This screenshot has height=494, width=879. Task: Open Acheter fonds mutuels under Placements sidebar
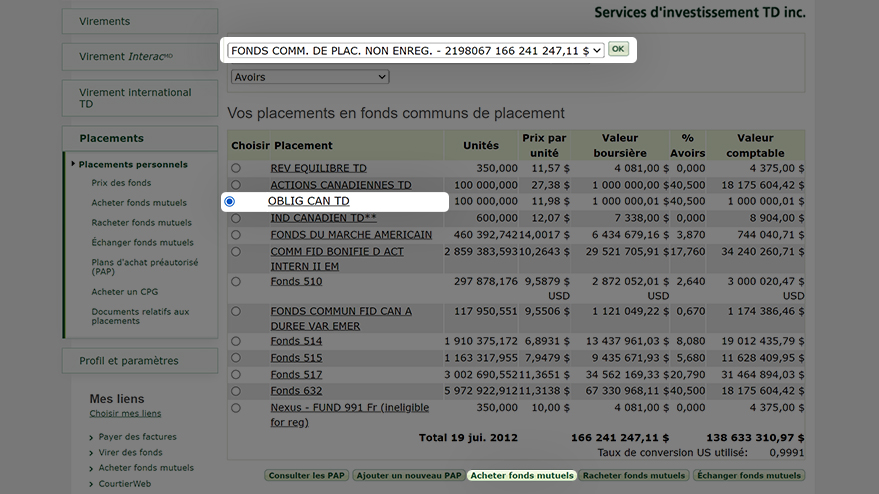139,202
